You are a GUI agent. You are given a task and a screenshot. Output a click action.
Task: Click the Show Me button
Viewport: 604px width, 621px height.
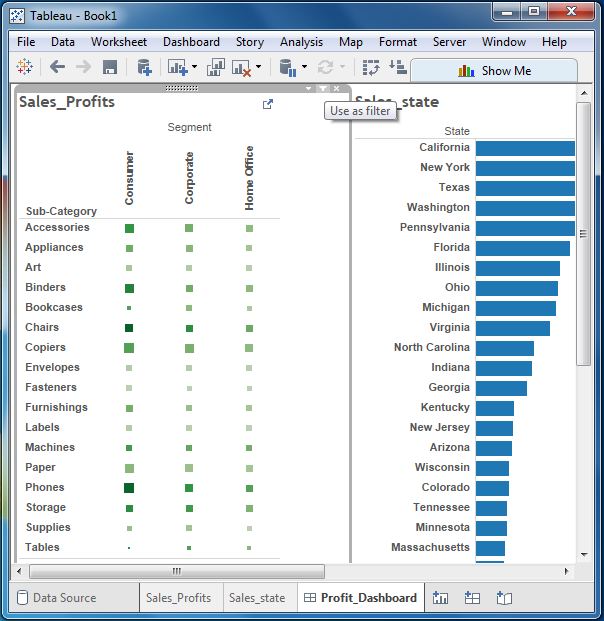point(494,71)
